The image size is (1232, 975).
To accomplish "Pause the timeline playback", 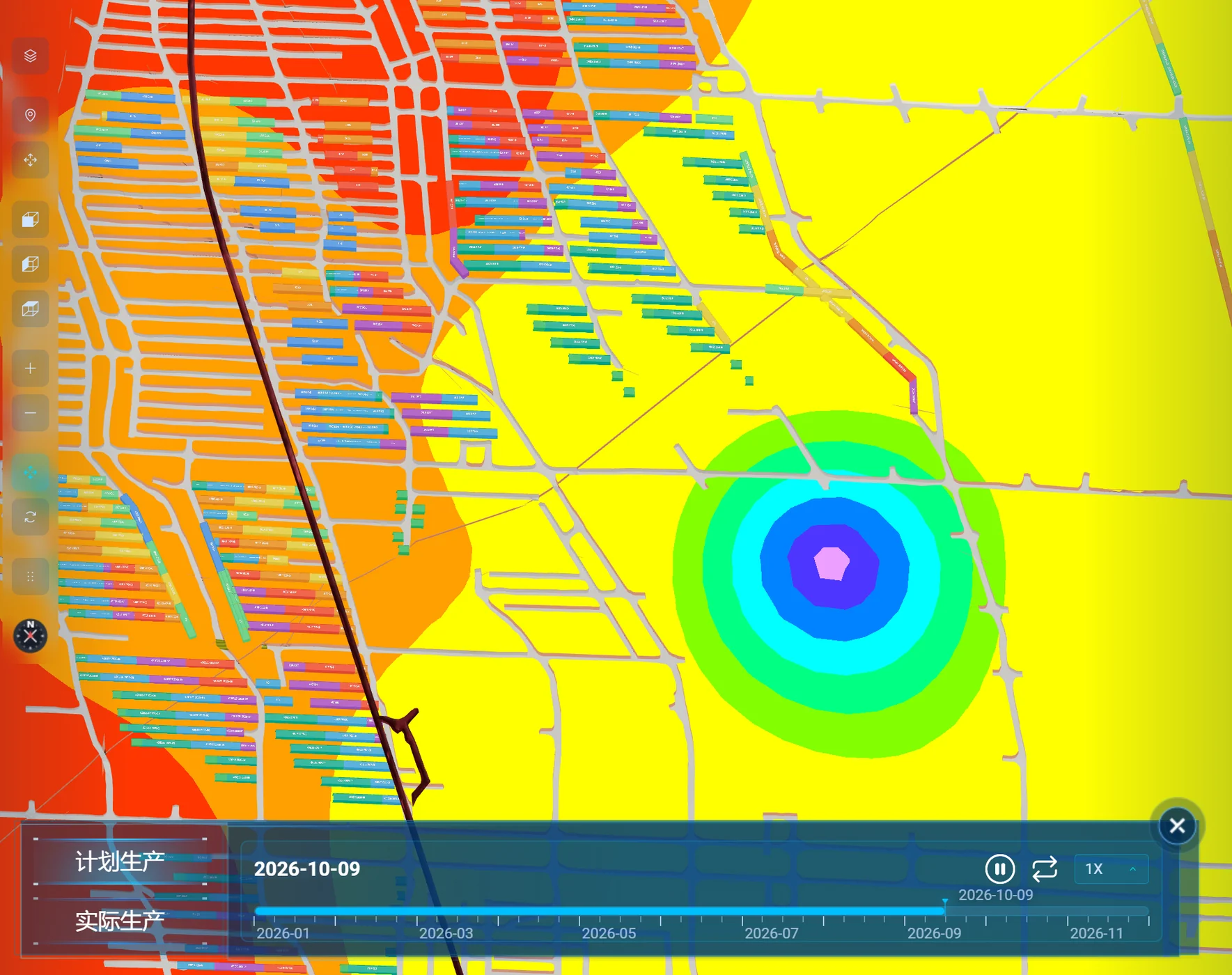I will [999, 868].
